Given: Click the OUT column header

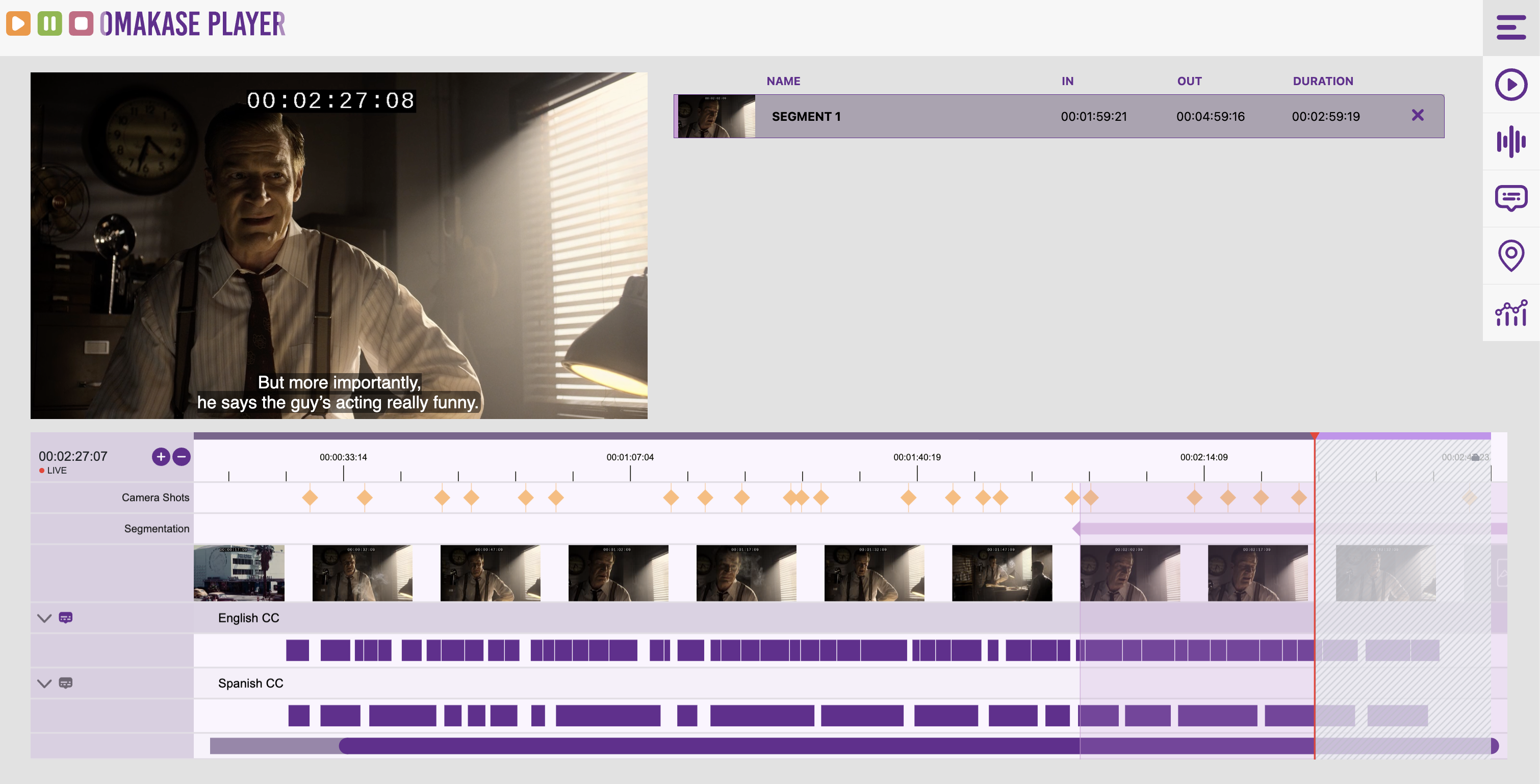Looking at the screenshot, I should tap(1189, 81).
